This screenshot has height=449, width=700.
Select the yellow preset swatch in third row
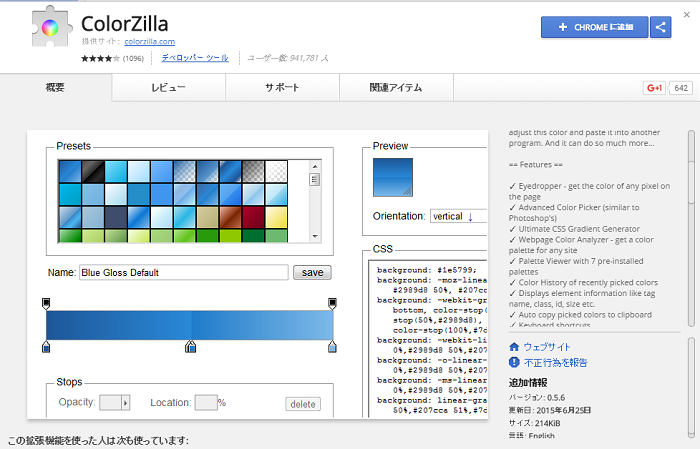pos(276,217)
